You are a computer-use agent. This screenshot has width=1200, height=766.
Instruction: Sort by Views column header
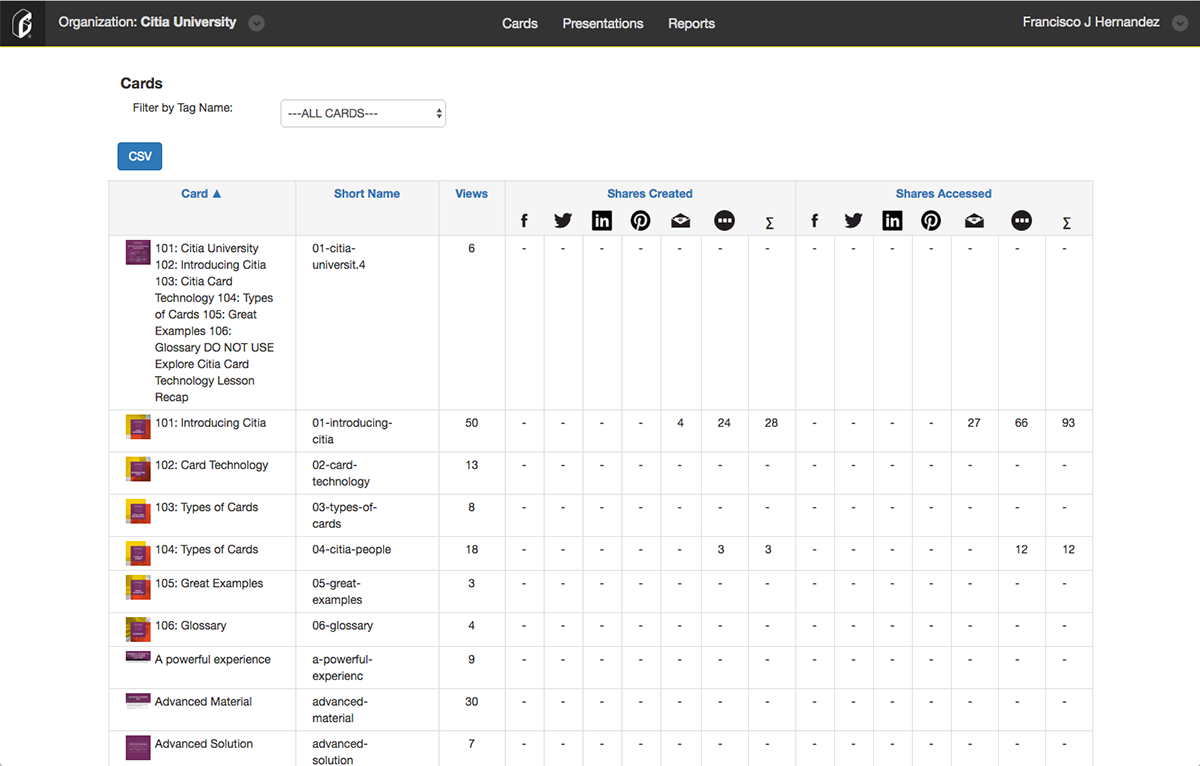click(472, 194)
